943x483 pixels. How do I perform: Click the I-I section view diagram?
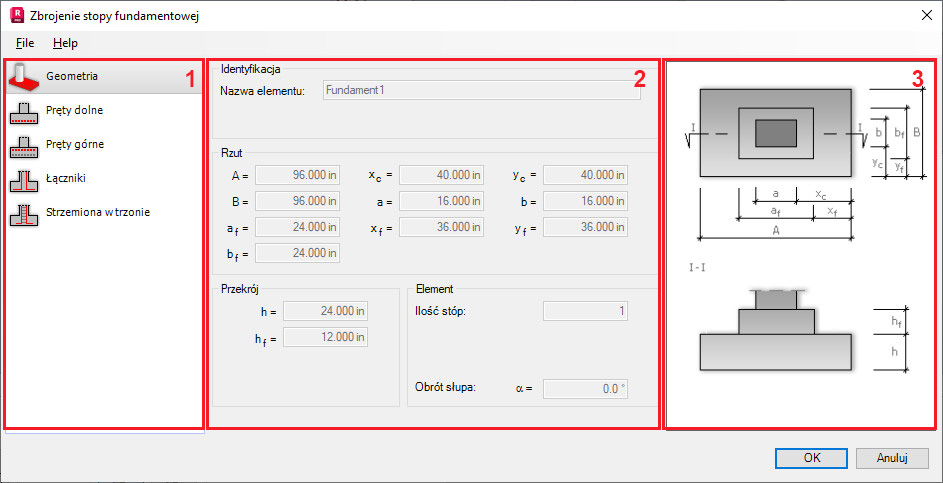tap(776, 329)
